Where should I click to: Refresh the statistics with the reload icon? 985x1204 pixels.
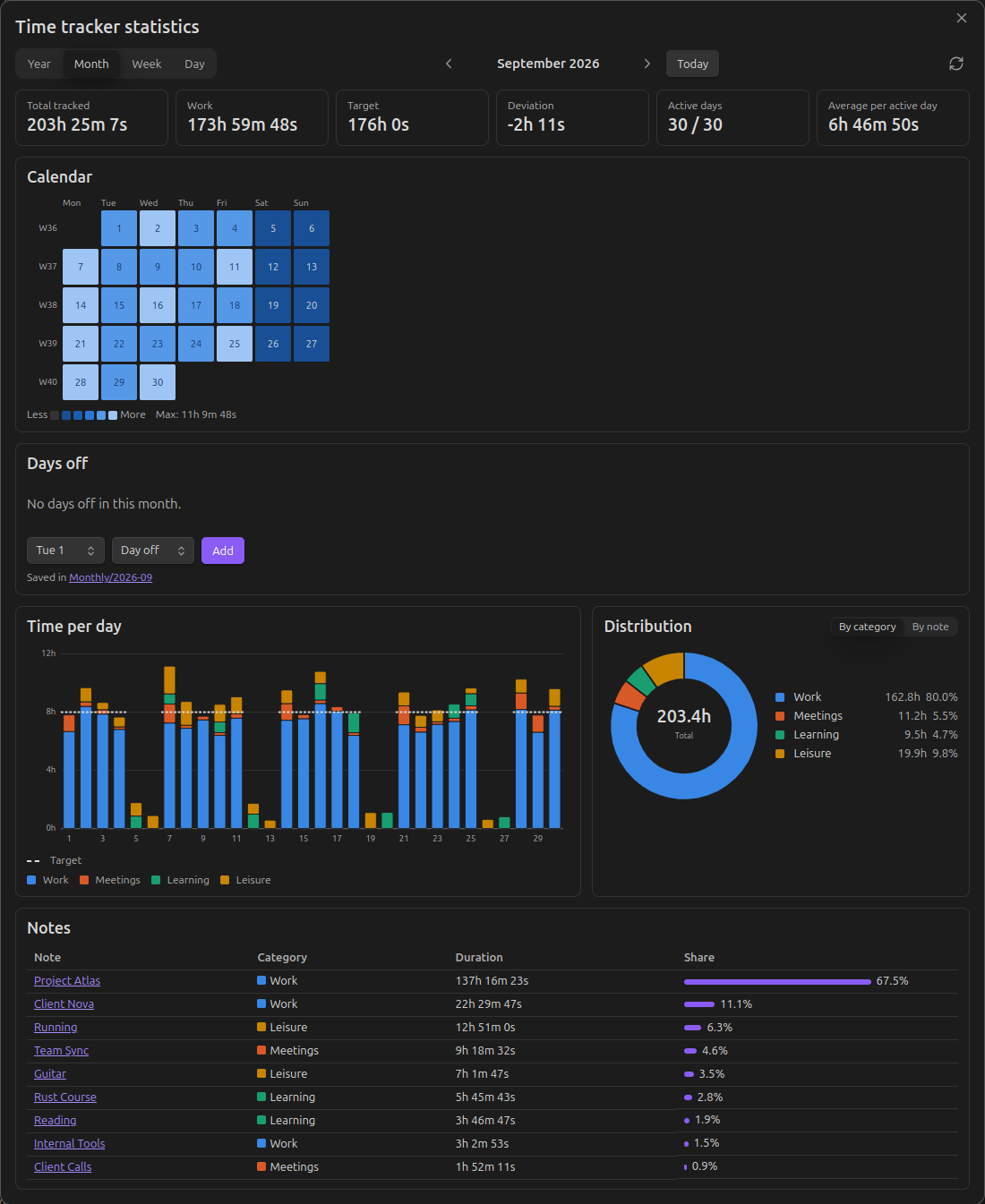[956, 64]
